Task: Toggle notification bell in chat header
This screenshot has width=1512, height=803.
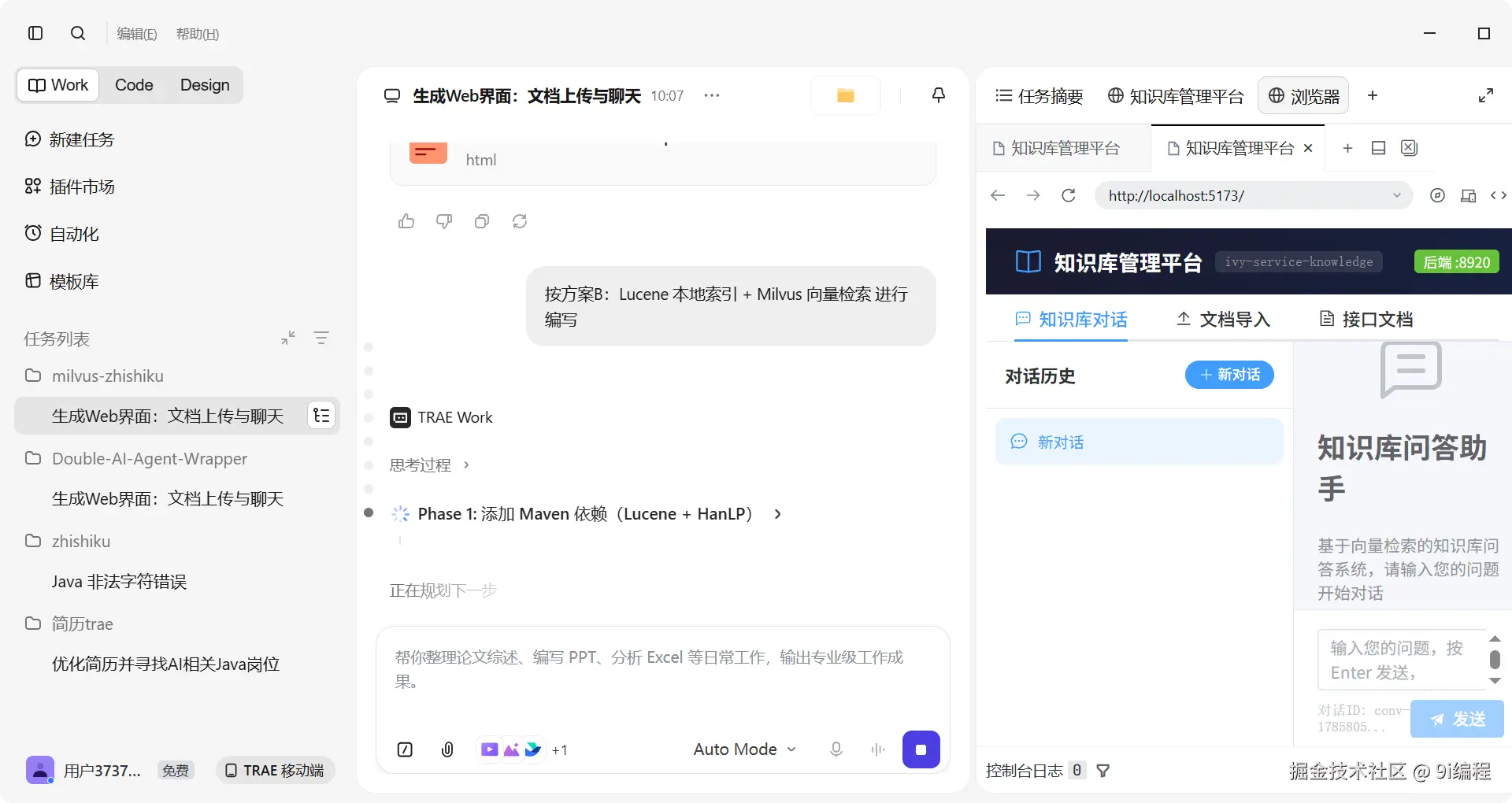Action: (x=938, y=95)
